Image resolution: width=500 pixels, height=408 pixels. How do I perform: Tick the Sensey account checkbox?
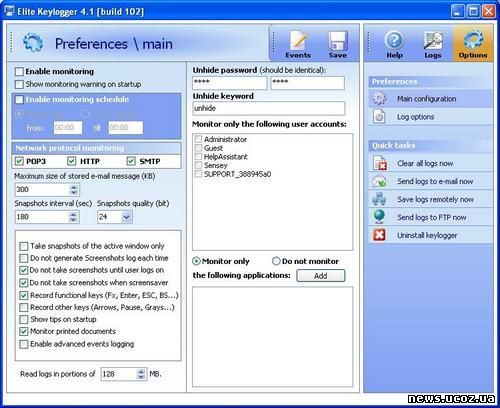(198, 165)
